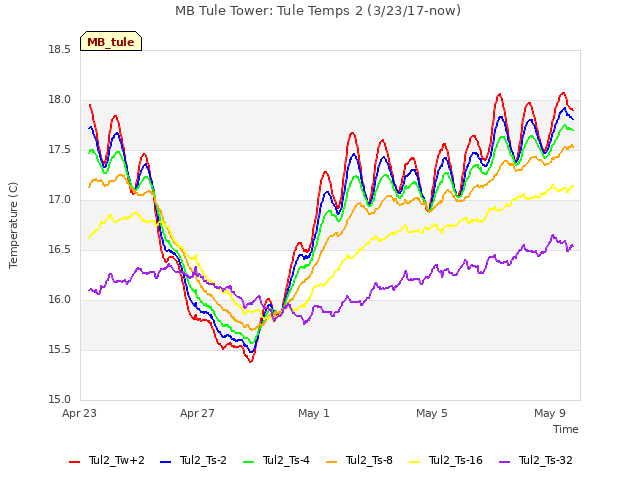
Task: Click the 16.5 y-axis tick label
Action: (x=60, y=250)
